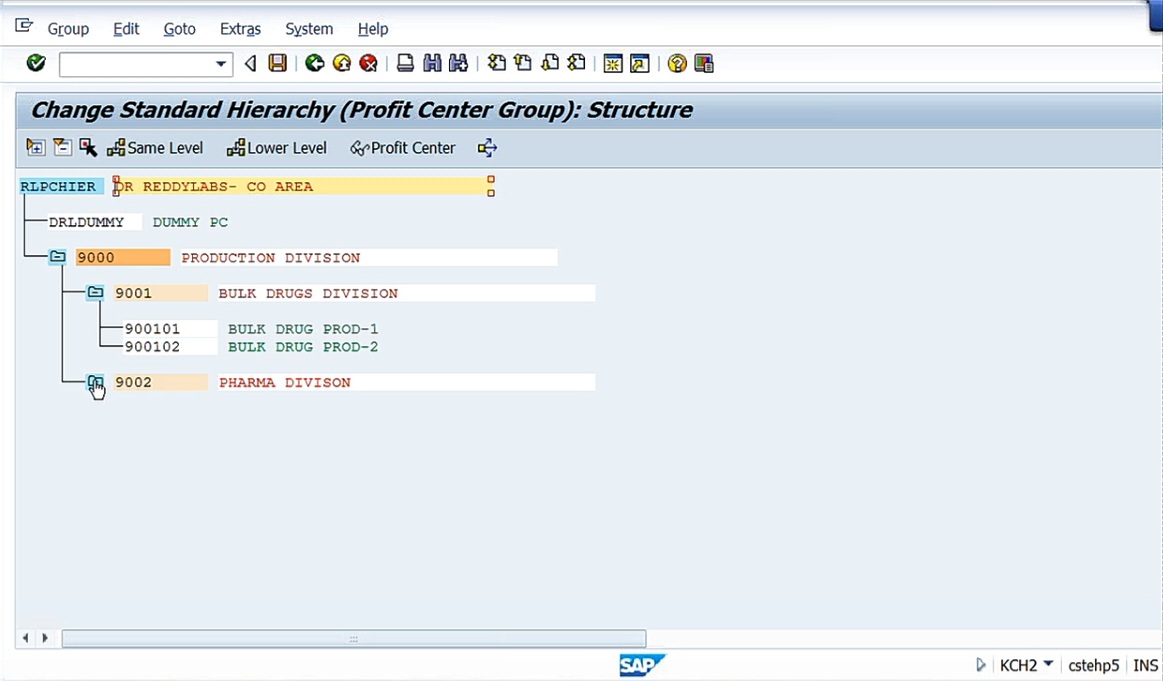
Task: Click the horizontal scrollbar thumb
Action: pyautogui.click(x=354, y=638)
